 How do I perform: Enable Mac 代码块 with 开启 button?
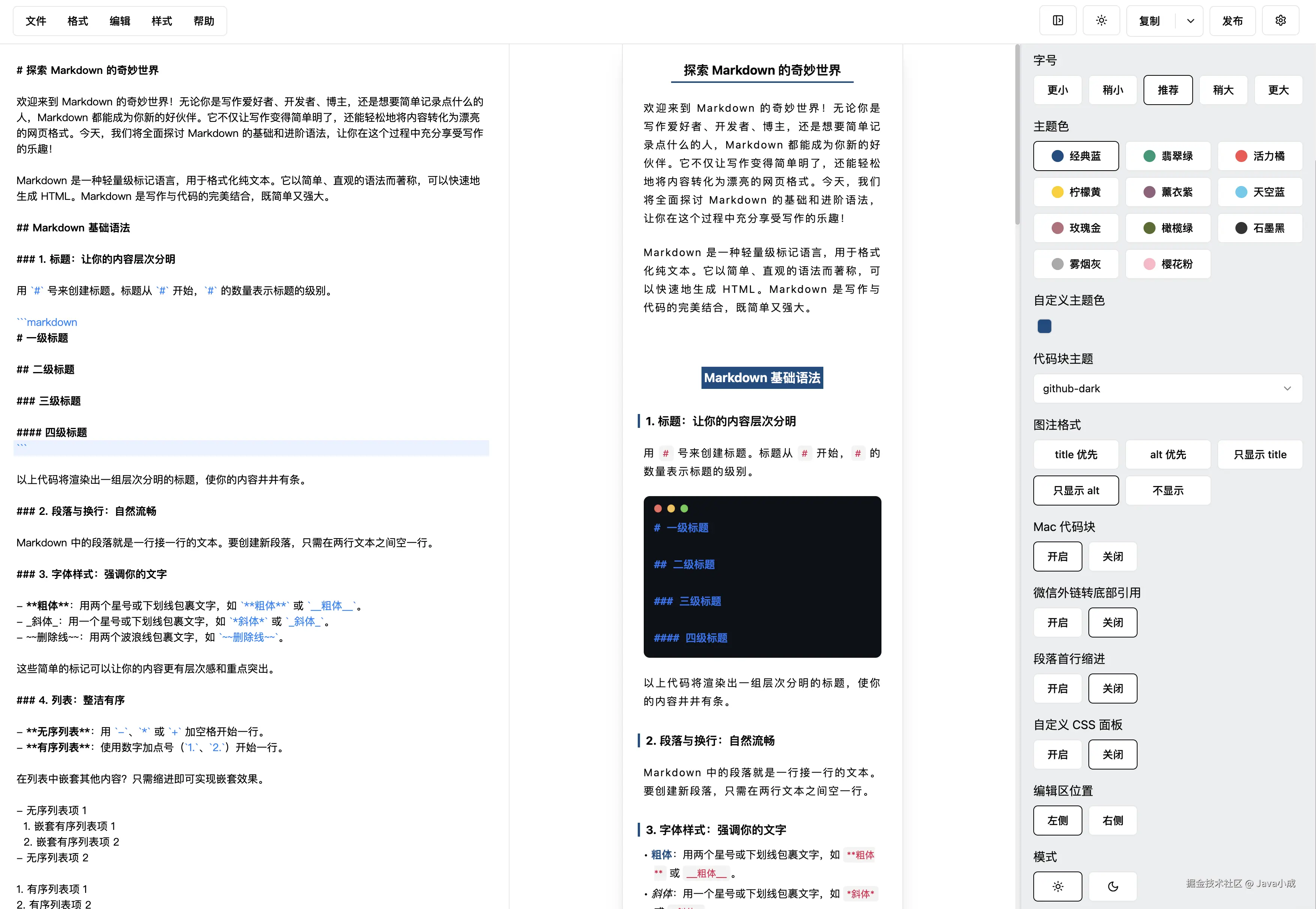pos(1057,556)
